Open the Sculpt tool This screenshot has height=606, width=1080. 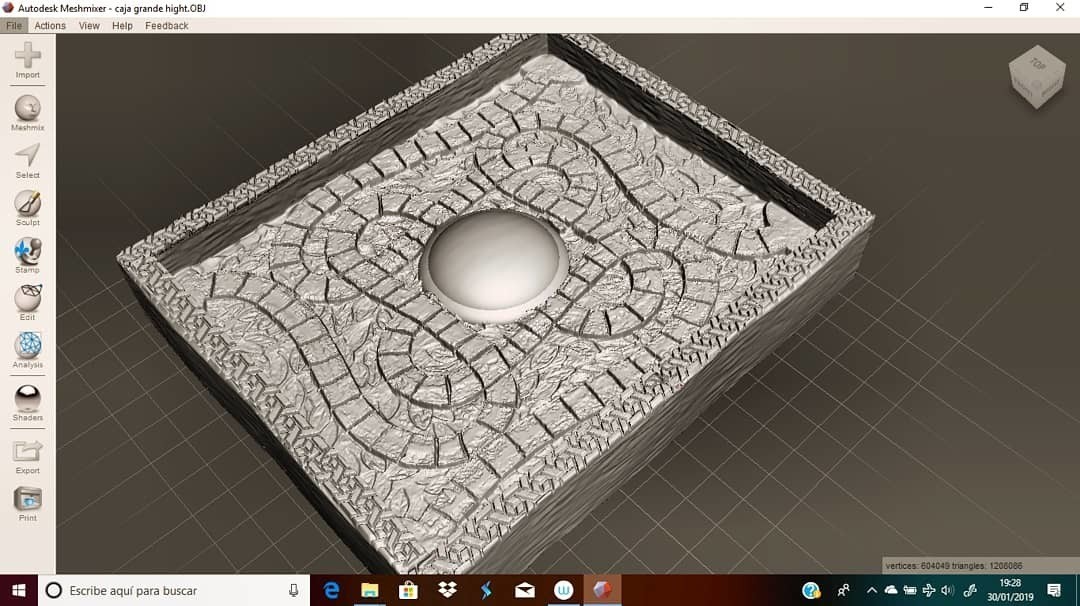(28, 208)
